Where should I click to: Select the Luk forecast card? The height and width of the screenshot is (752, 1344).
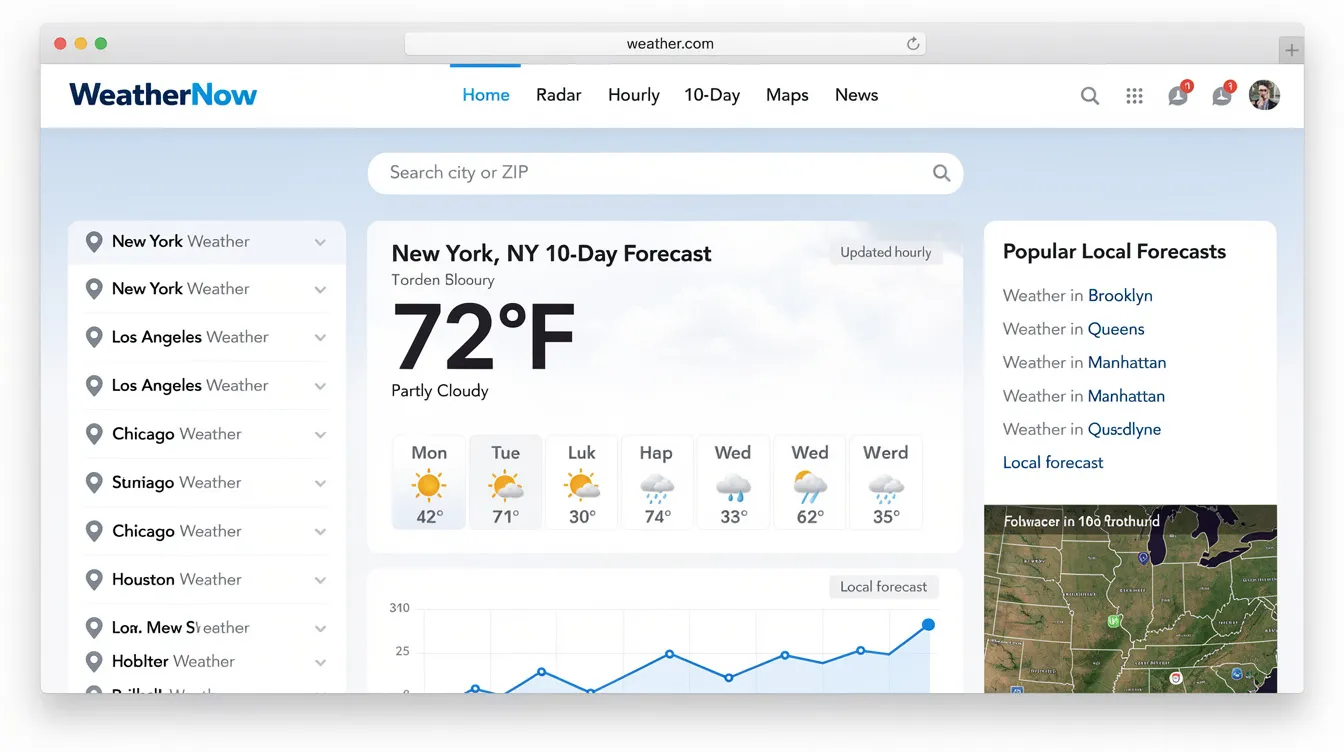(582, 482)
